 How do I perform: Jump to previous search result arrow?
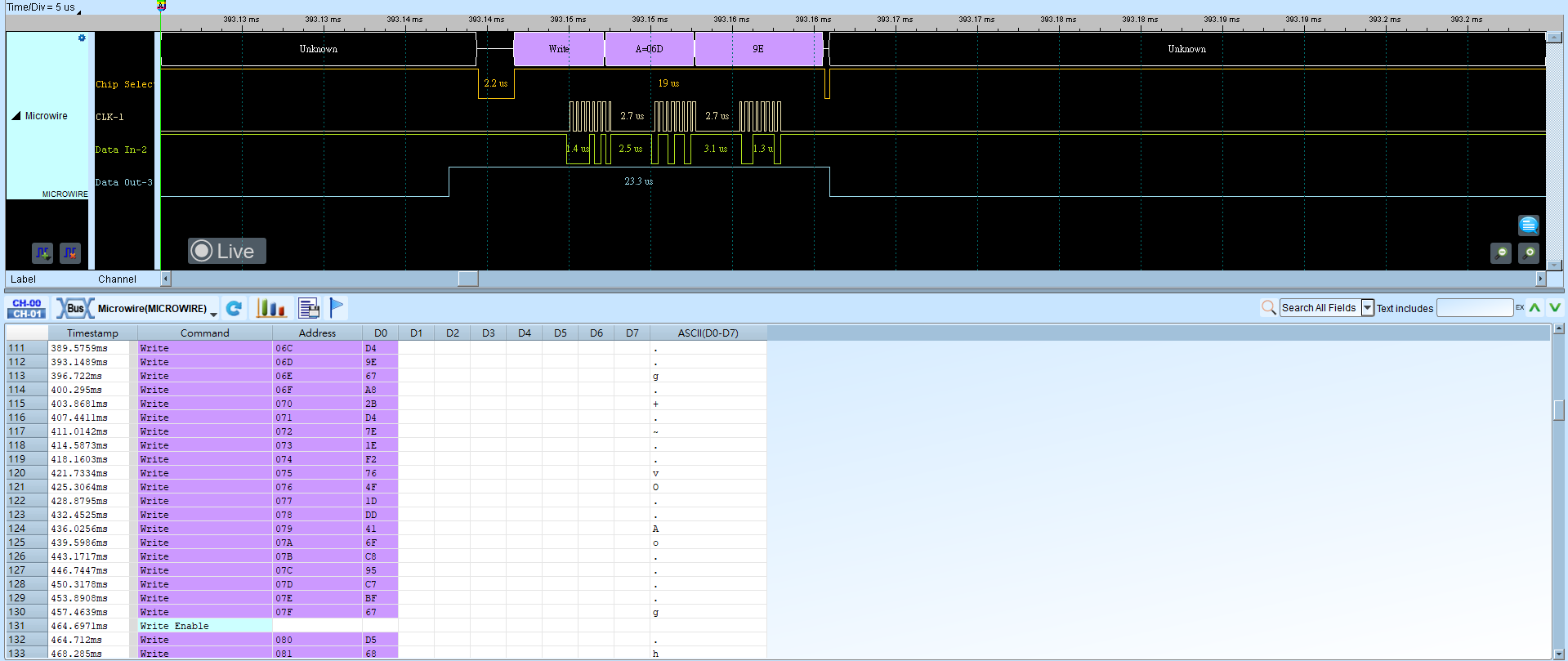1534,308
